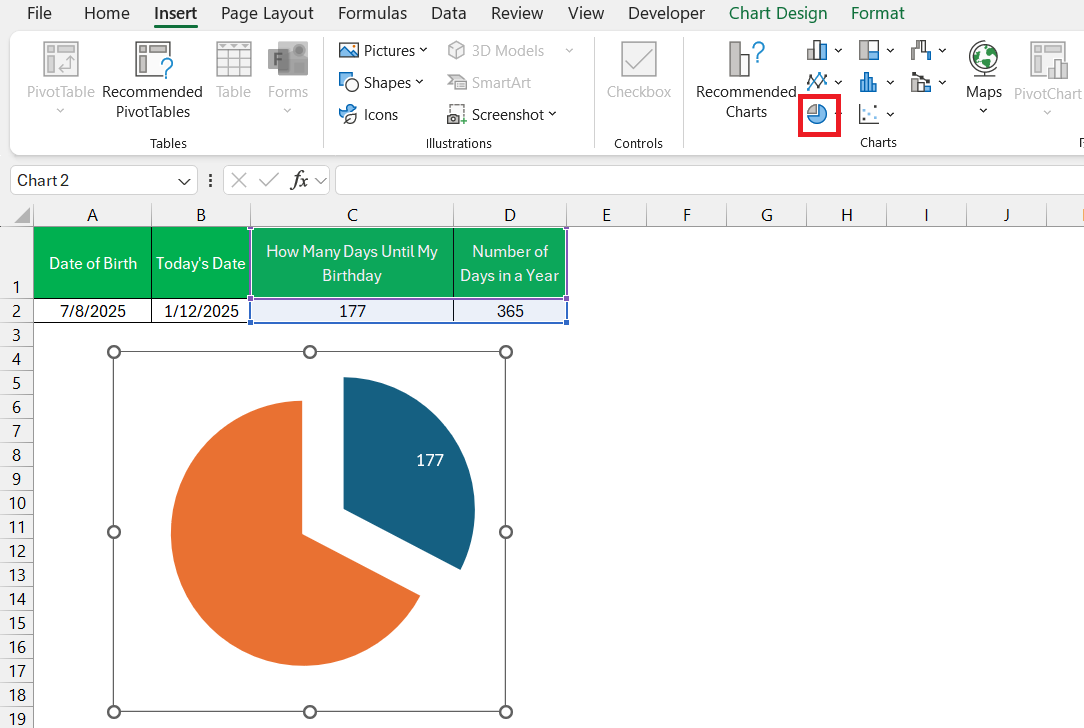Open Insert Waterfall or Stock Chart menu
This screenshot has width=1084, height=728.
point(928,50)
